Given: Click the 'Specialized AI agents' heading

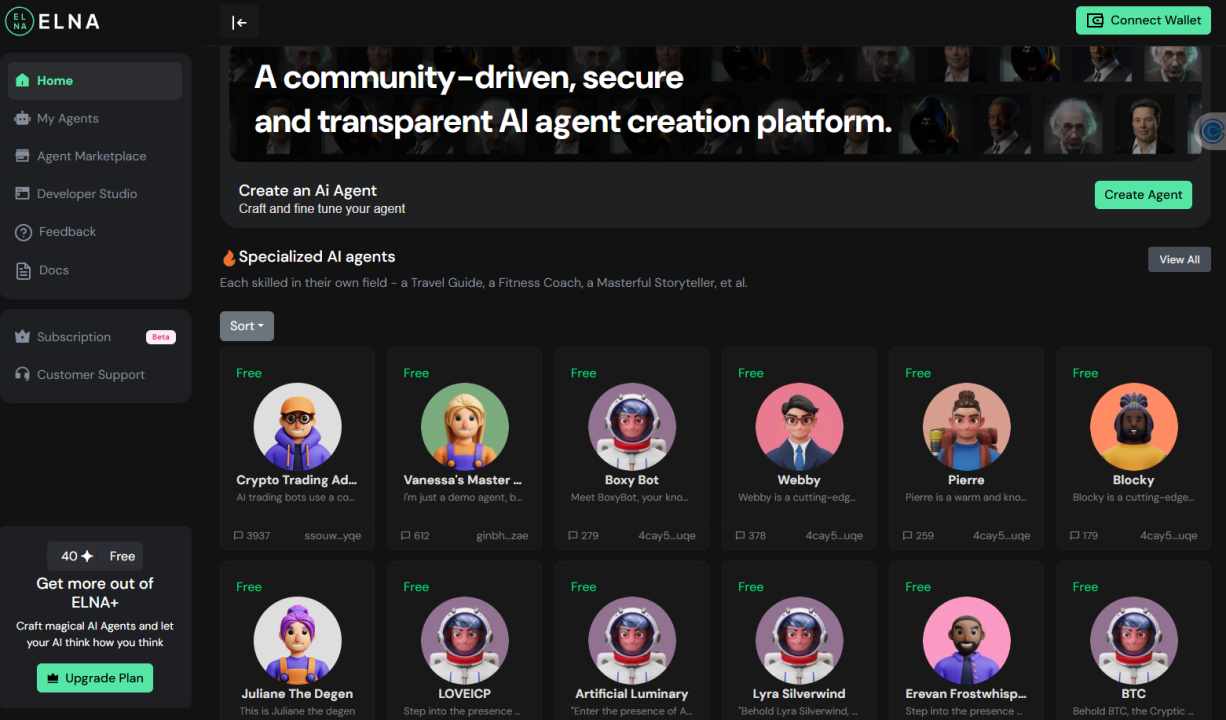Looking at the screenshot, I should click(x=317, y=257).
